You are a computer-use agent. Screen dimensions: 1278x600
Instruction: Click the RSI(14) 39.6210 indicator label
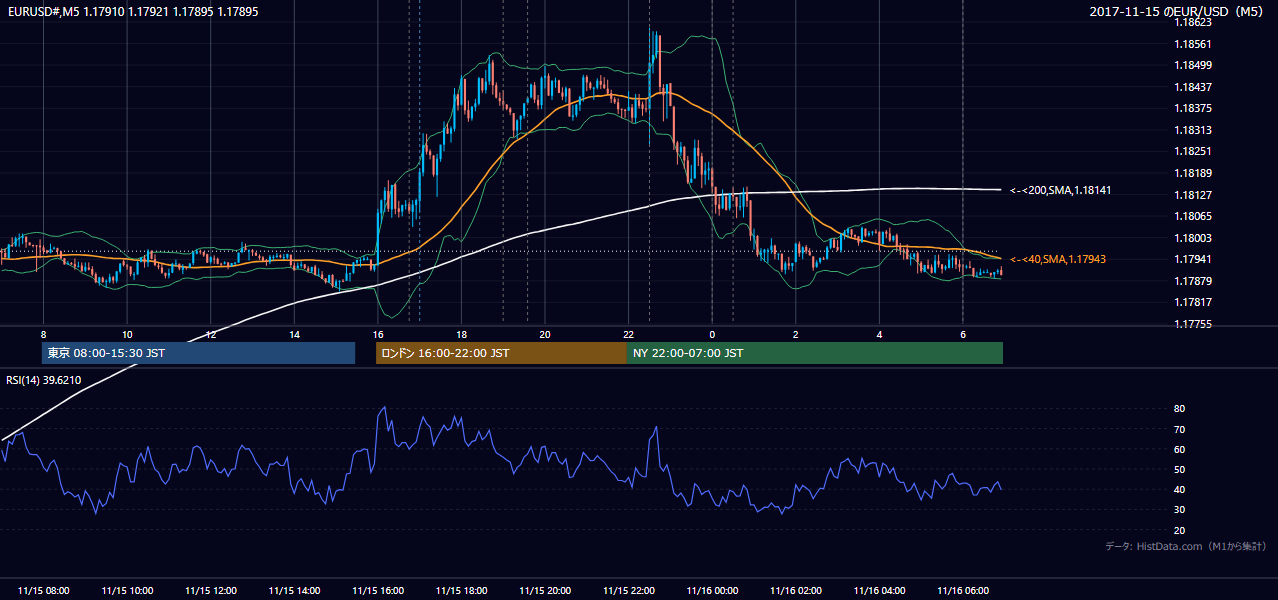click(x=44, y=380)
